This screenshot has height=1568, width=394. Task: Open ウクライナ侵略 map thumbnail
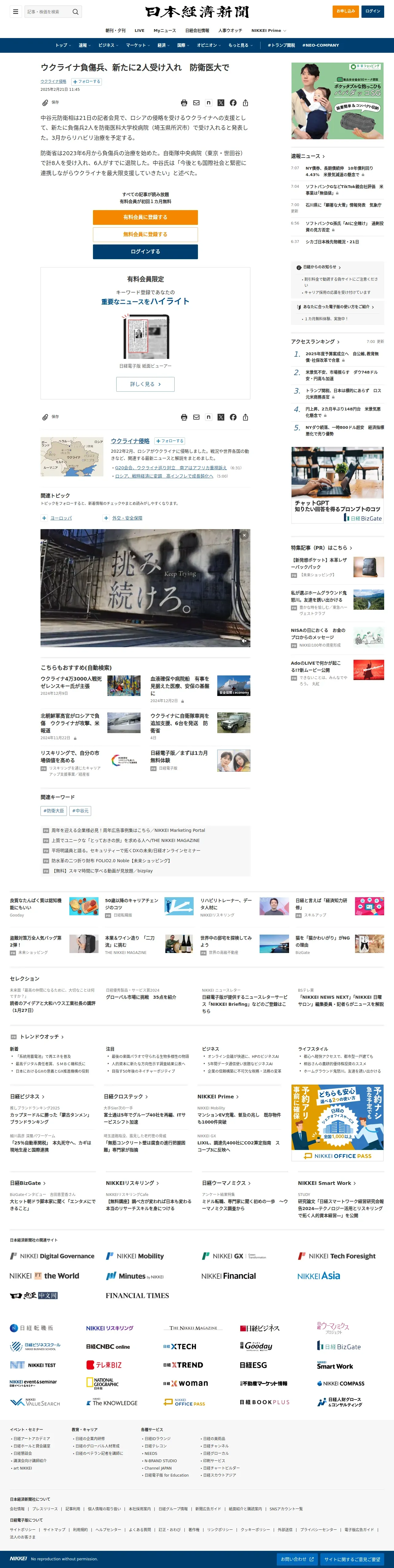(72, 456)
